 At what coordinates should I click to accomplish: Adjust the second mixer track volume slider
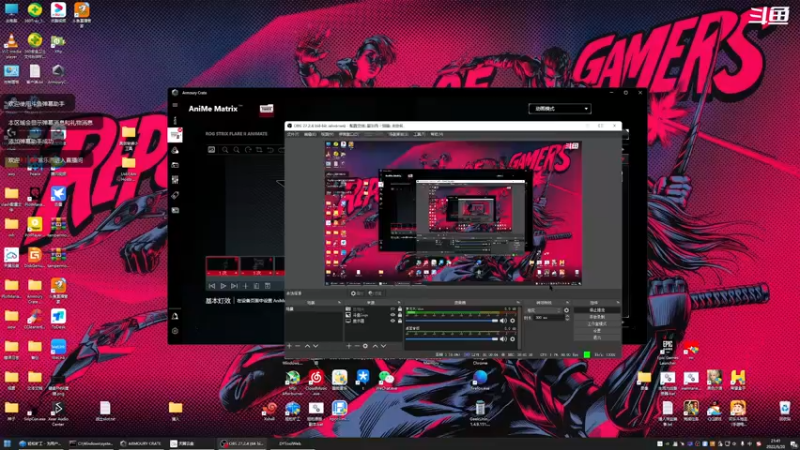(452, 339)
